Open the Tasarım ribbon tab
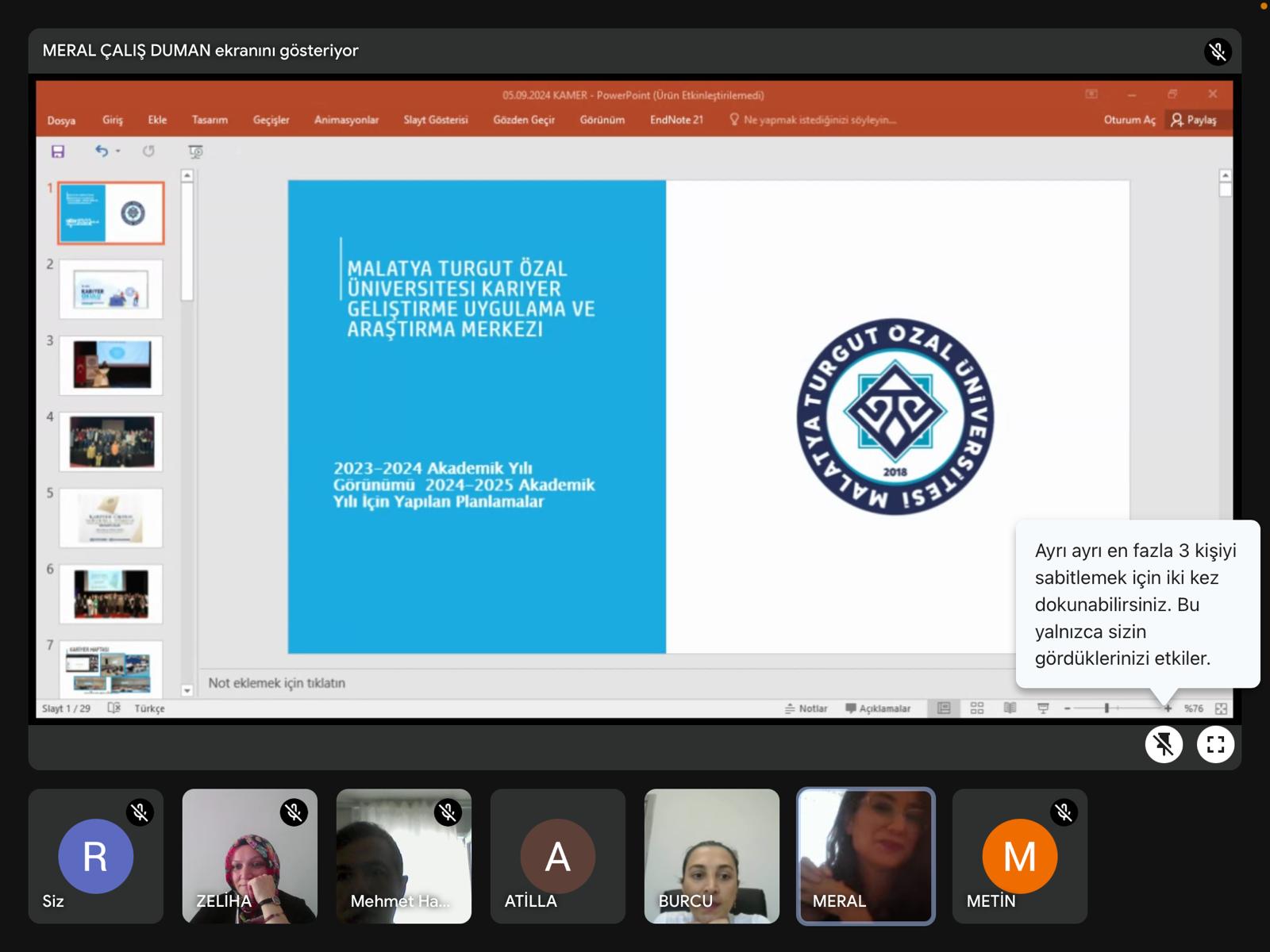This screenshot has height=952, width=1270. [210, 120]
